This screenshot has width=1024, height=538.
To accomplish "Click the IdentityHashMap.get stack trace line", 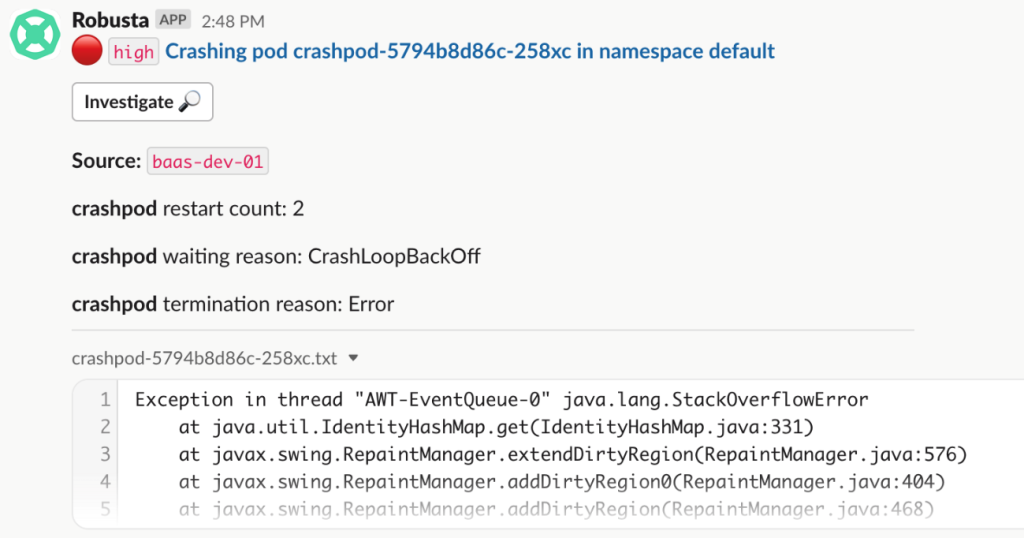I will click(x=497, y=428).
